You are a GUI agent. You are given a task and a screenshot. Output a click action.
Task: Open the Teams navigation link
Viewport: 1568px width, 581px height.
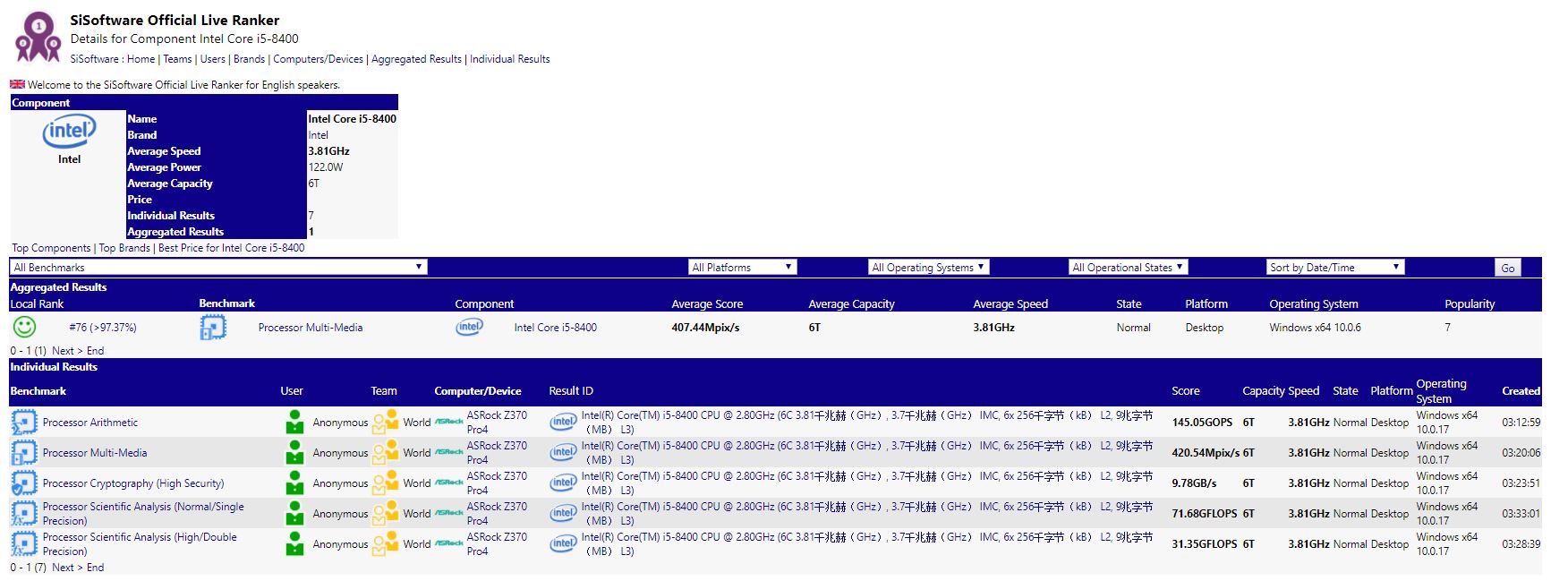click(x=177, y=59)
